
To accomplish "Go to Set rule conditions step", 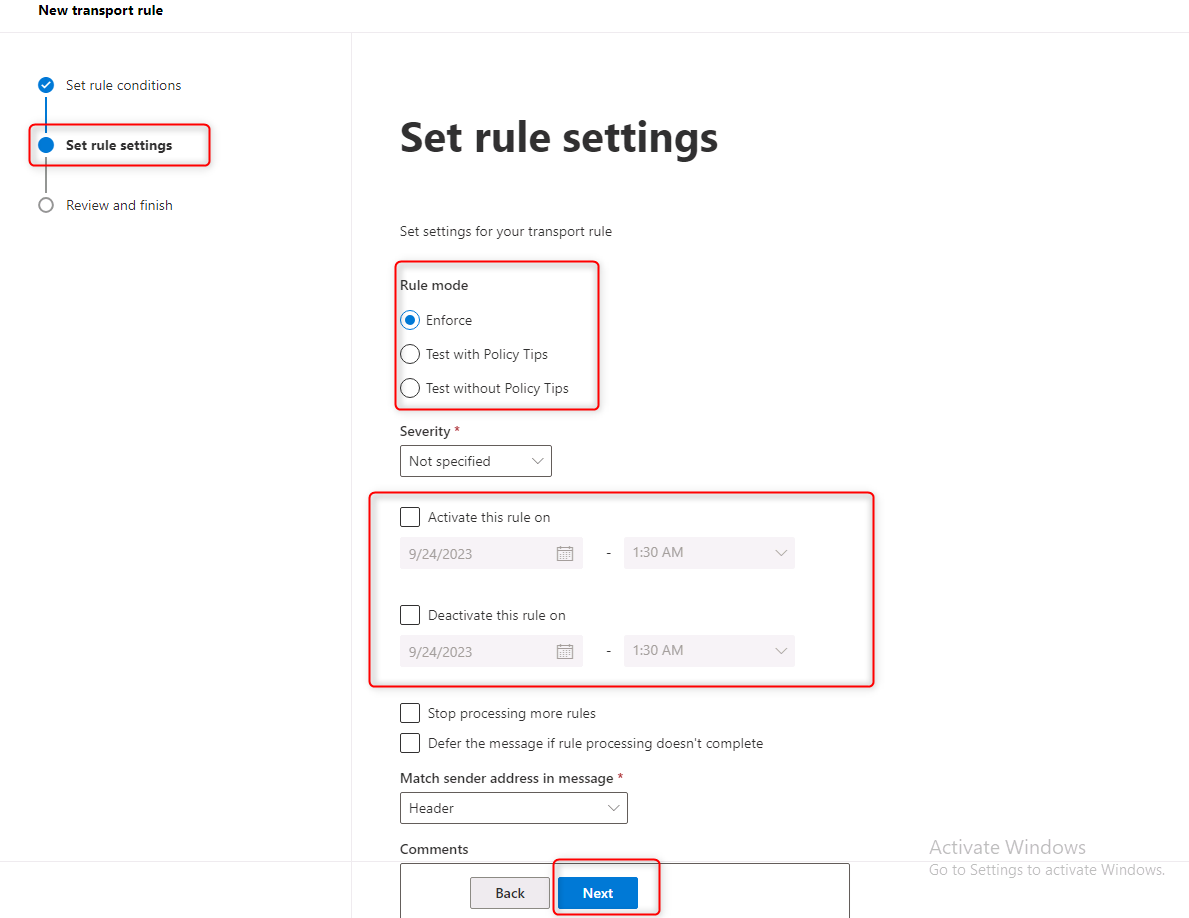I will tap(123, 85).
